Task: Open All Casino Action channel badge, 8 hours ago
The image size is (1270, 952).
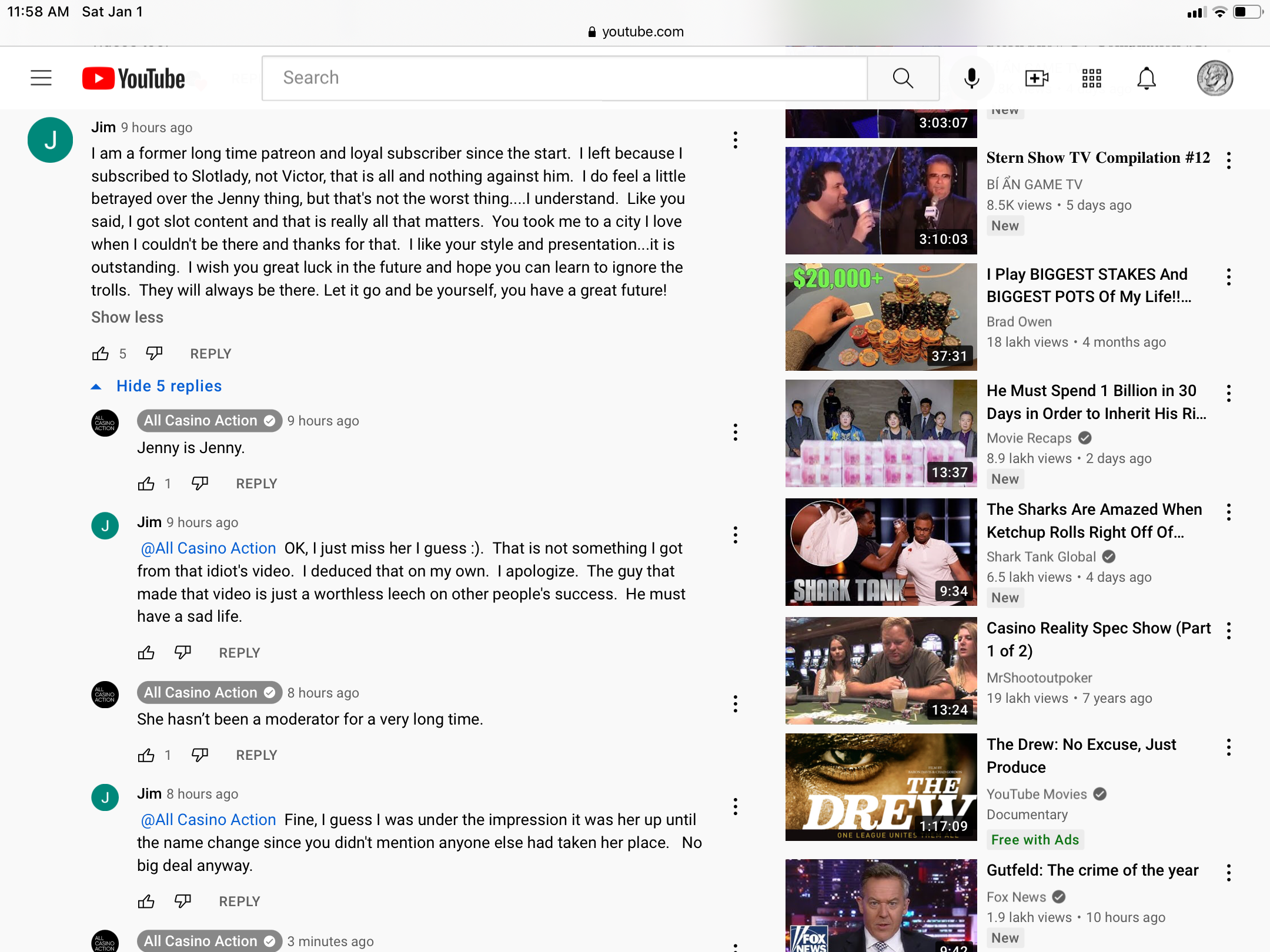Action: 209,693
